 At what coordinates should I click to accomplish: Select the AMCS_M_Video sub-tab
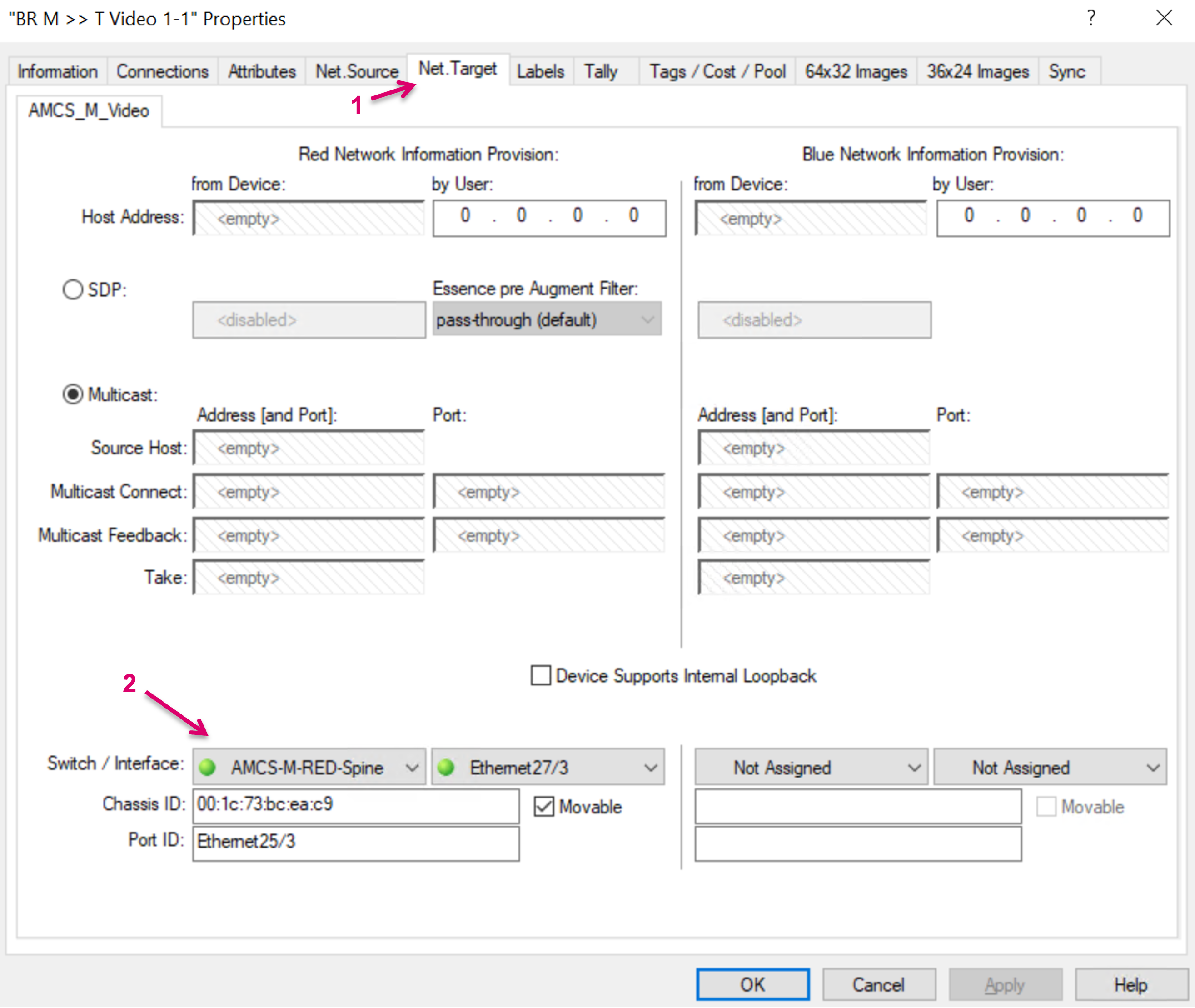(89, 110)
